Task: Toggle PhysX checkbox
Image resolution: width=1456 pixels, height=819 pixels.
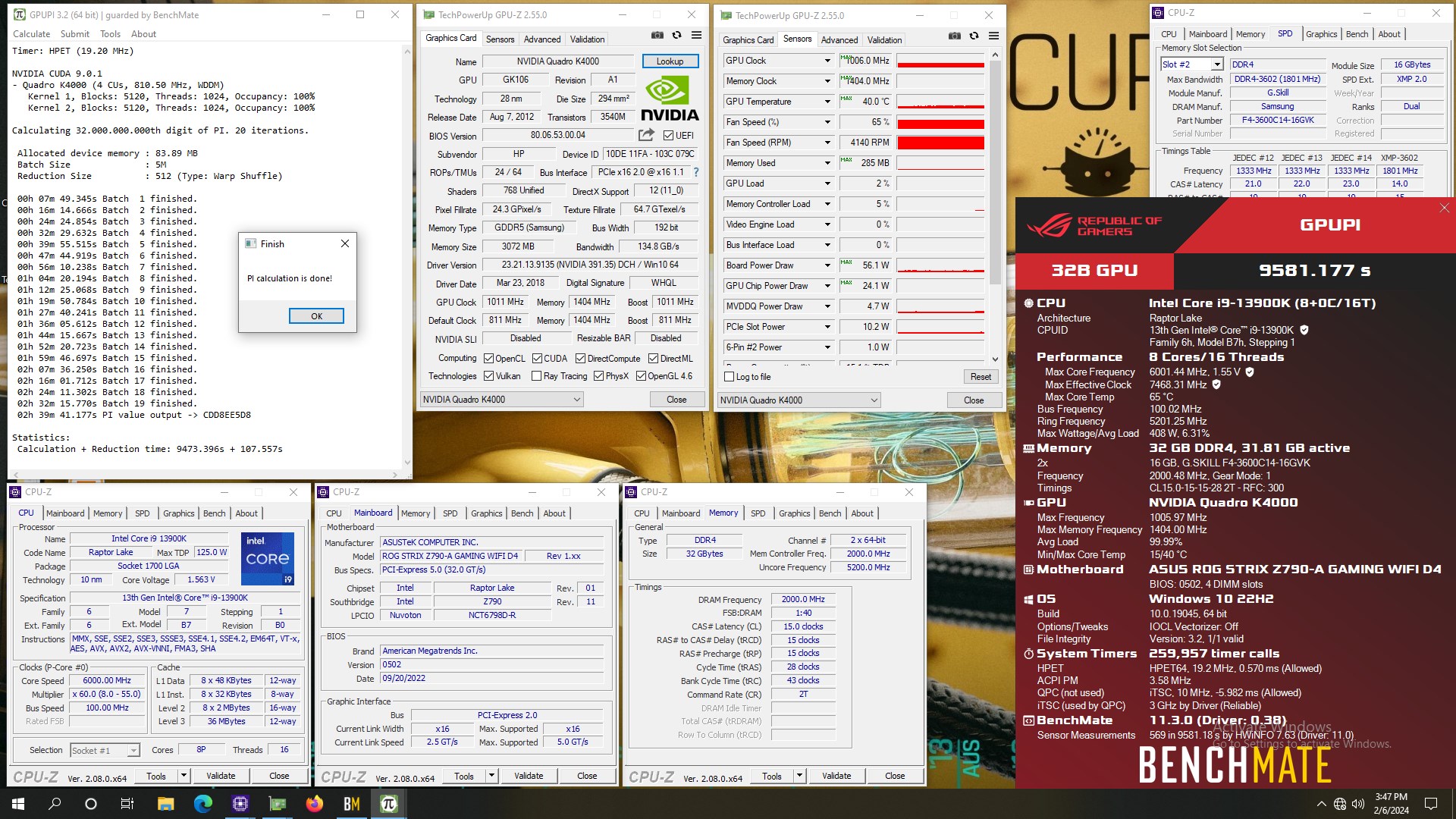Action: 598,376
